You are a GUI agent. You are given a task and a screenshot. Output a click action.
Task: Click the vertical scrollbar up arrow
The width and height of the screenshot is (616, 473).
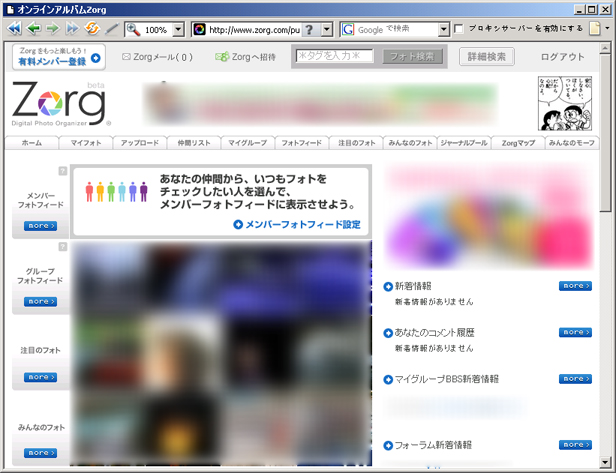coord(605,48)
